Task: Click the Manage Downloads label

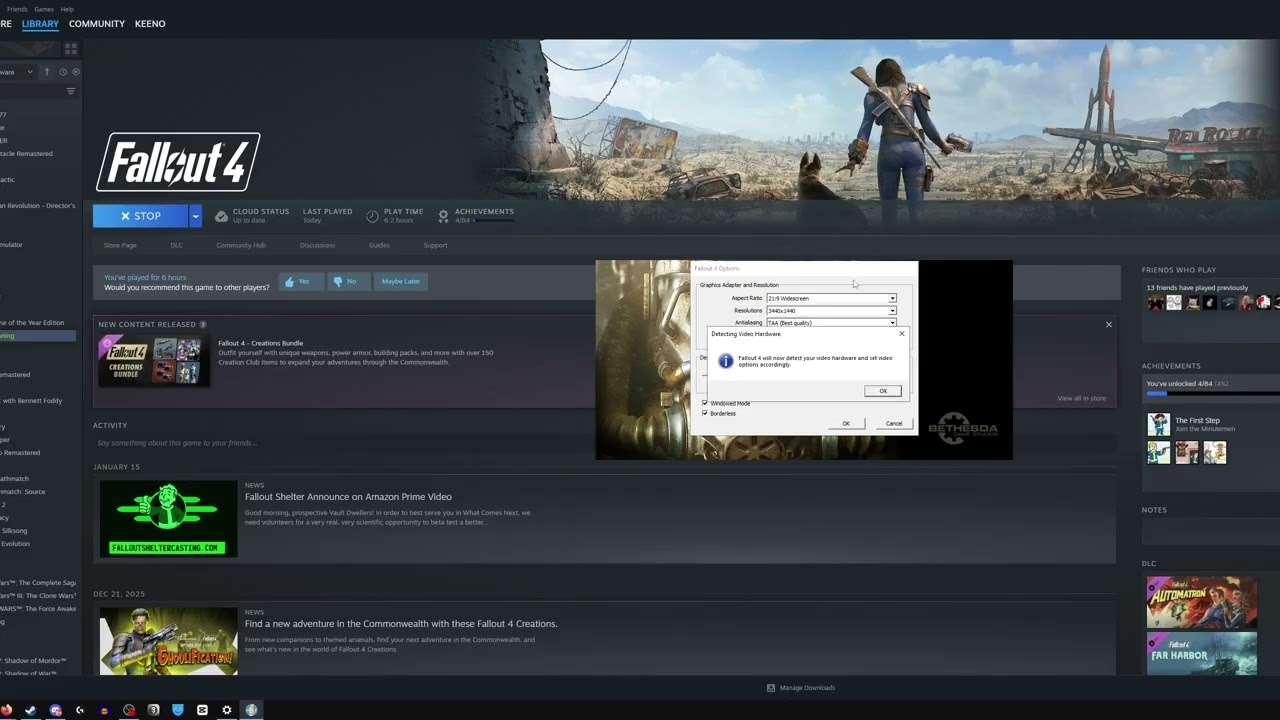Action: coord(807,688)
